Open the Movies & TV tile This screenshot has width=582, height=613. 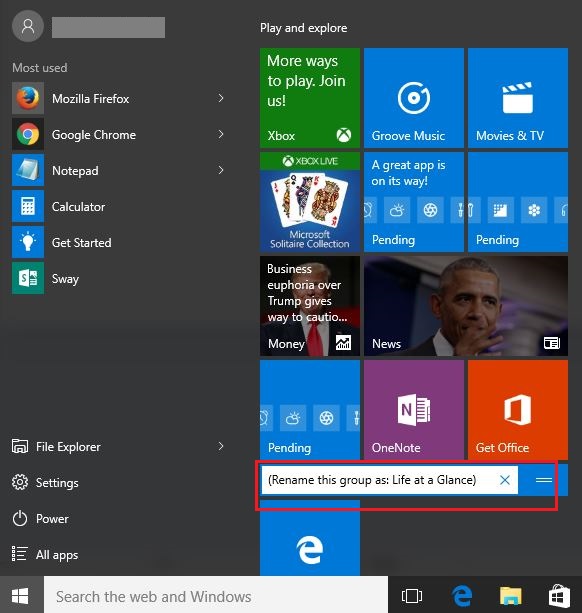pyautogui.click(x=518, y=98)
